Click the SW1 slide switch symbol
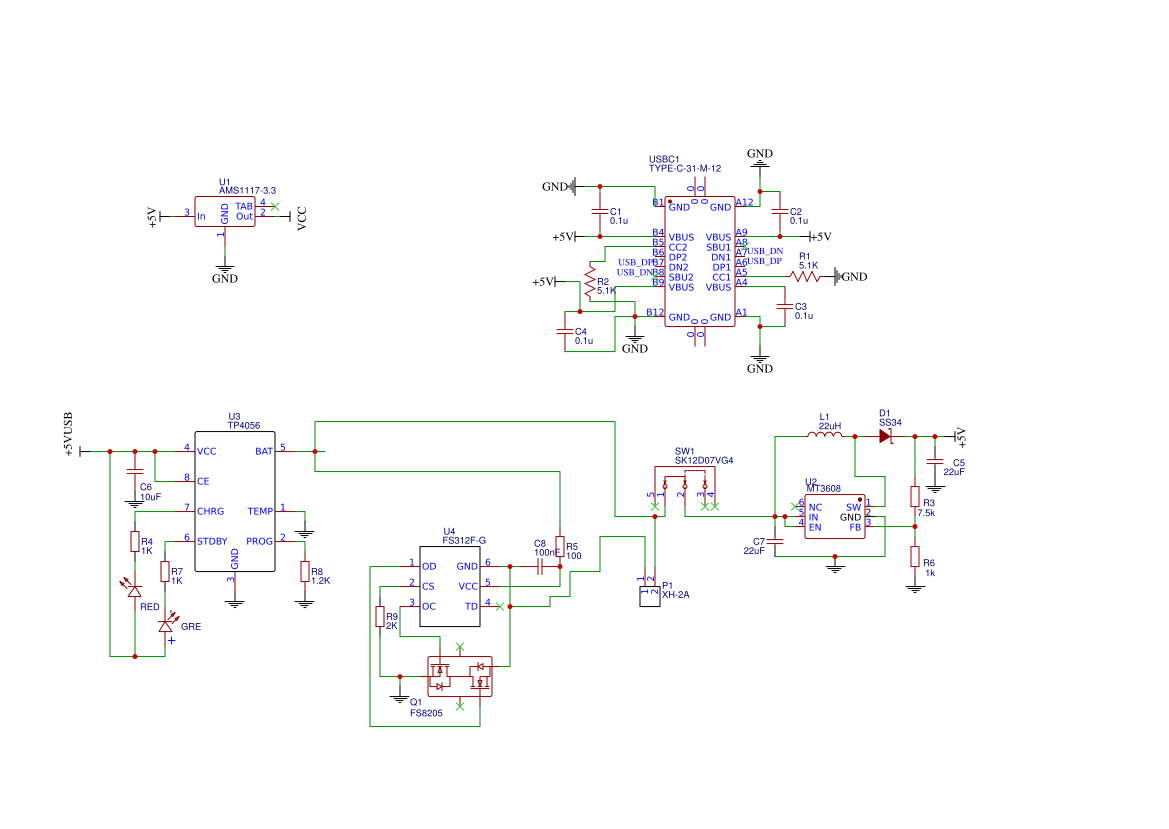1169x829 pixels. (x=684, y=488)
